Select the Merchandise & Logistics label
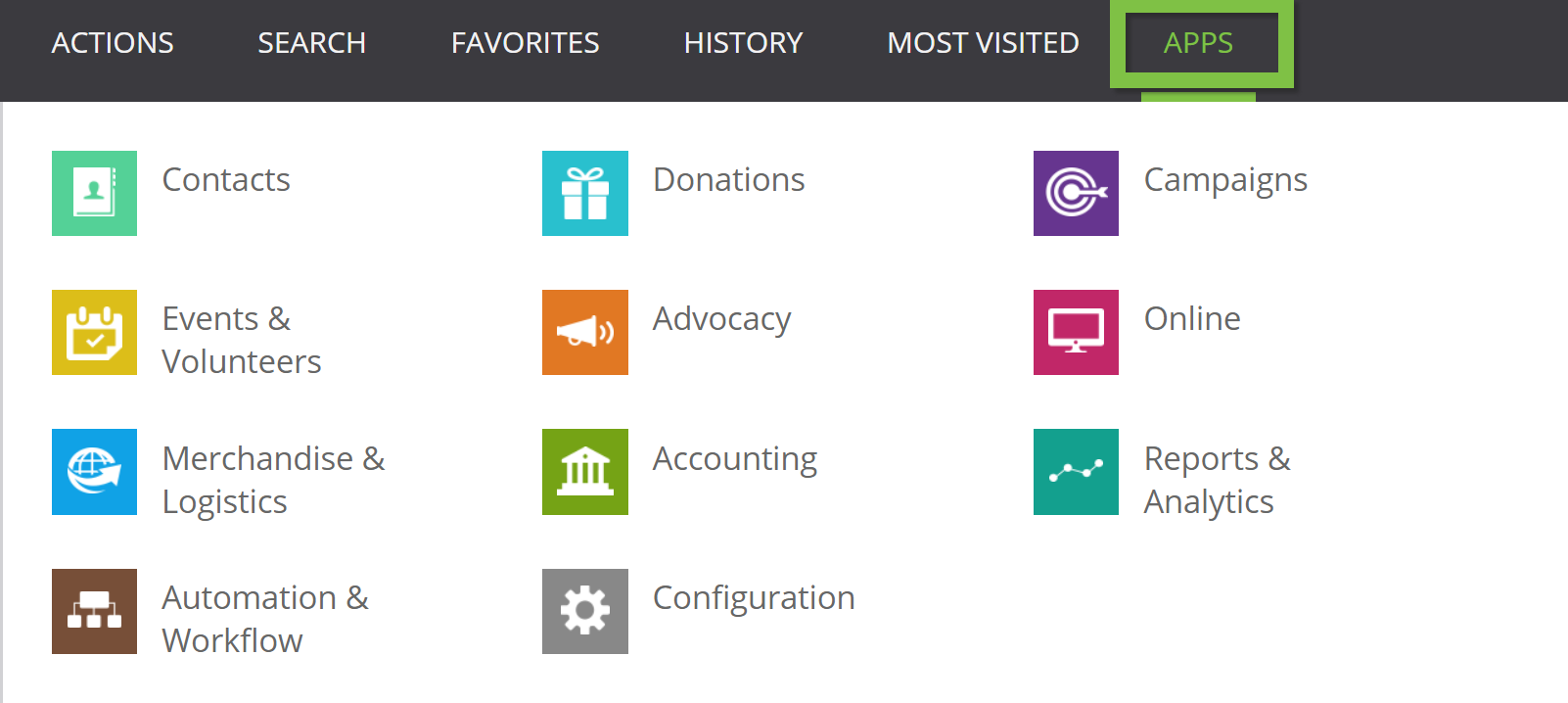Viewport: 1568px width, 703px height. tap(274, 480)
